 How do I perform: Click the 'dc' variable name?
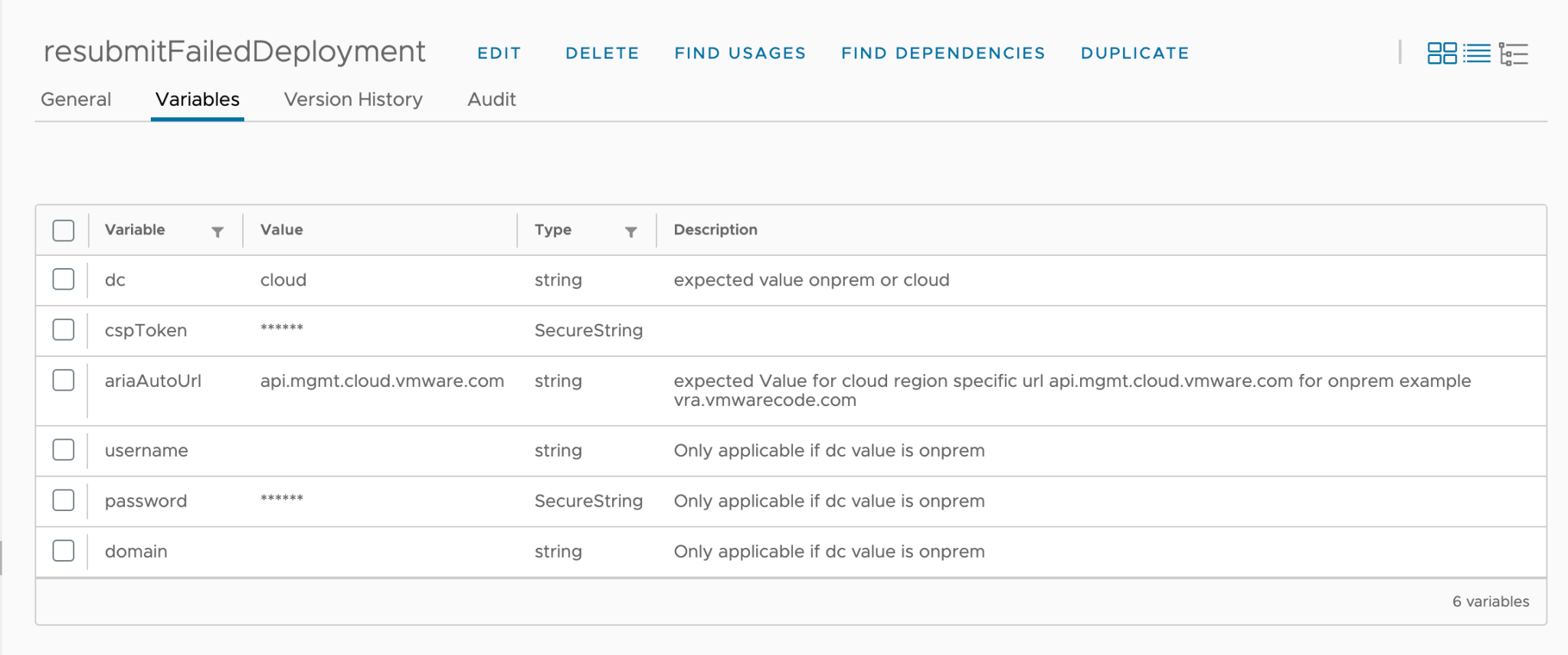pos(115,280)
